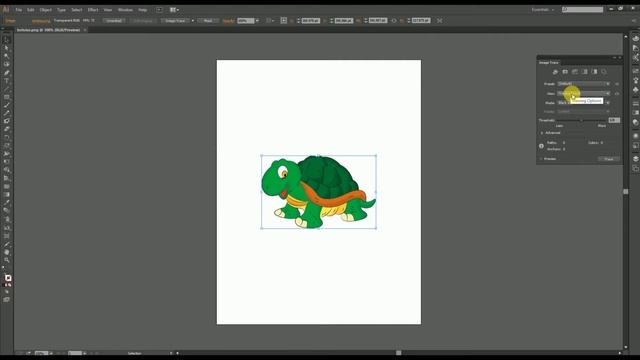Select the Rectangle tool
The image size is (640, 360).
coord(7,97)
